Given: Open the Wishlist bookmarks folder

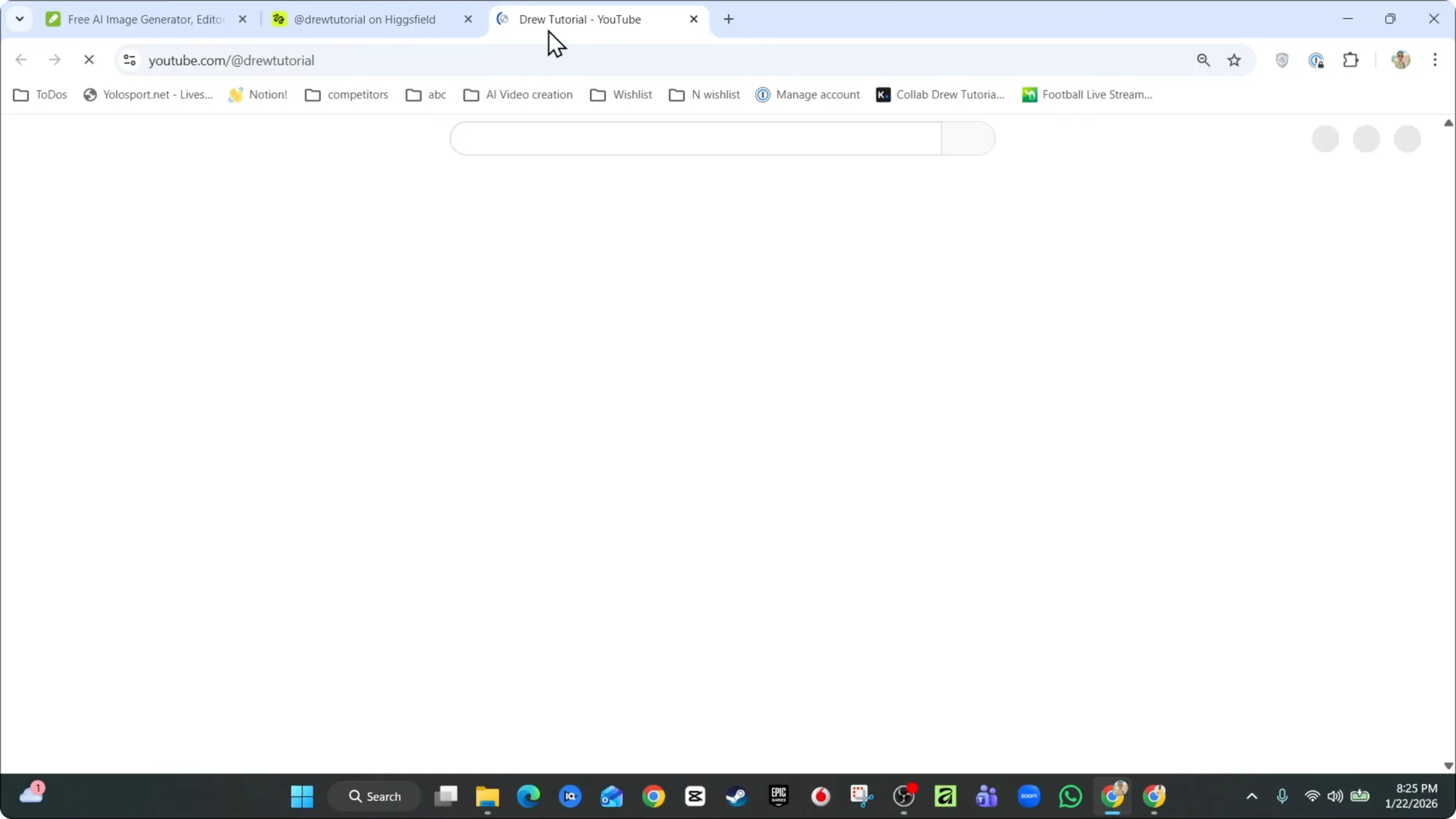Looking at the screenshot, I should click(622, 94).
